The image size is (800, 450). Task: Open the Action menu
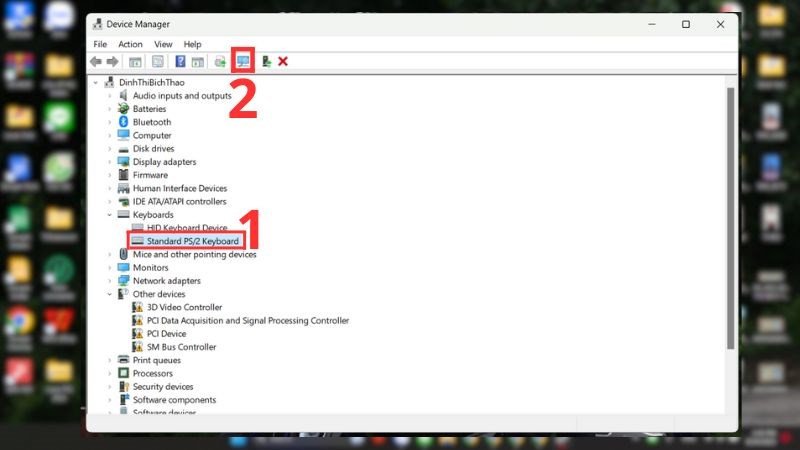pos(130,44)
